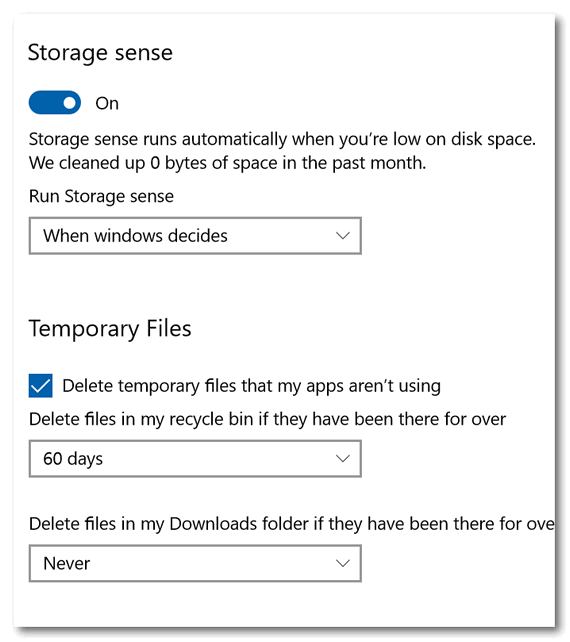Screen dimensions: 570x642
Task: Click the Storage sense heading
Action: point(100,53)
